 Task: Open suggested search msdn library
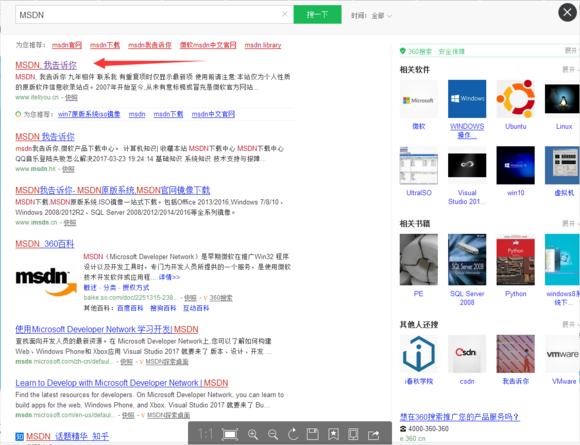click(x=263, y=45)
